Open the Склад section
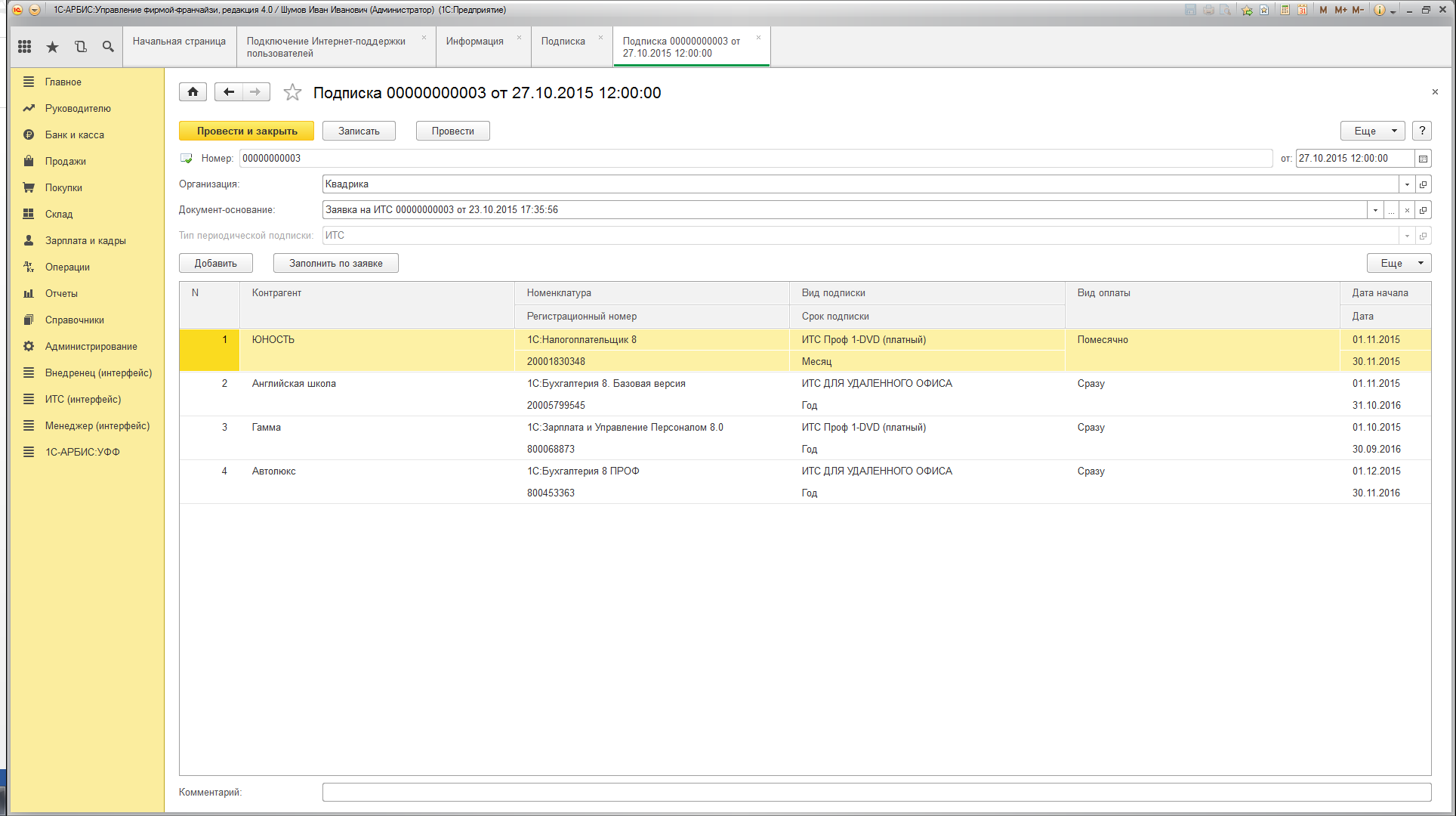The image size is (1456, 816). tap(59, 214)
